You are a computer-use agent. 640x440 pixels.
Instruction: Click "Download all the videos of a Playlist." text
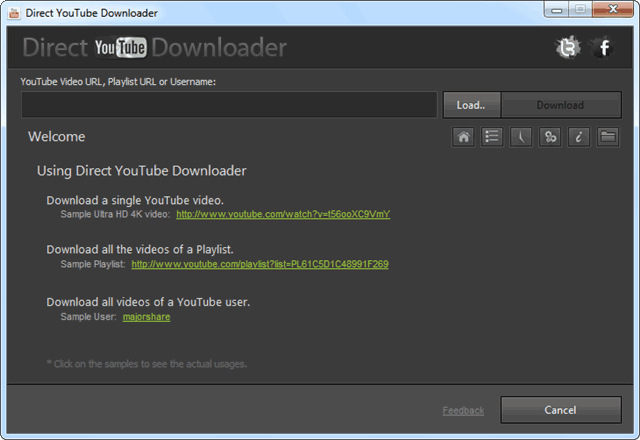[x=140, y=249]
